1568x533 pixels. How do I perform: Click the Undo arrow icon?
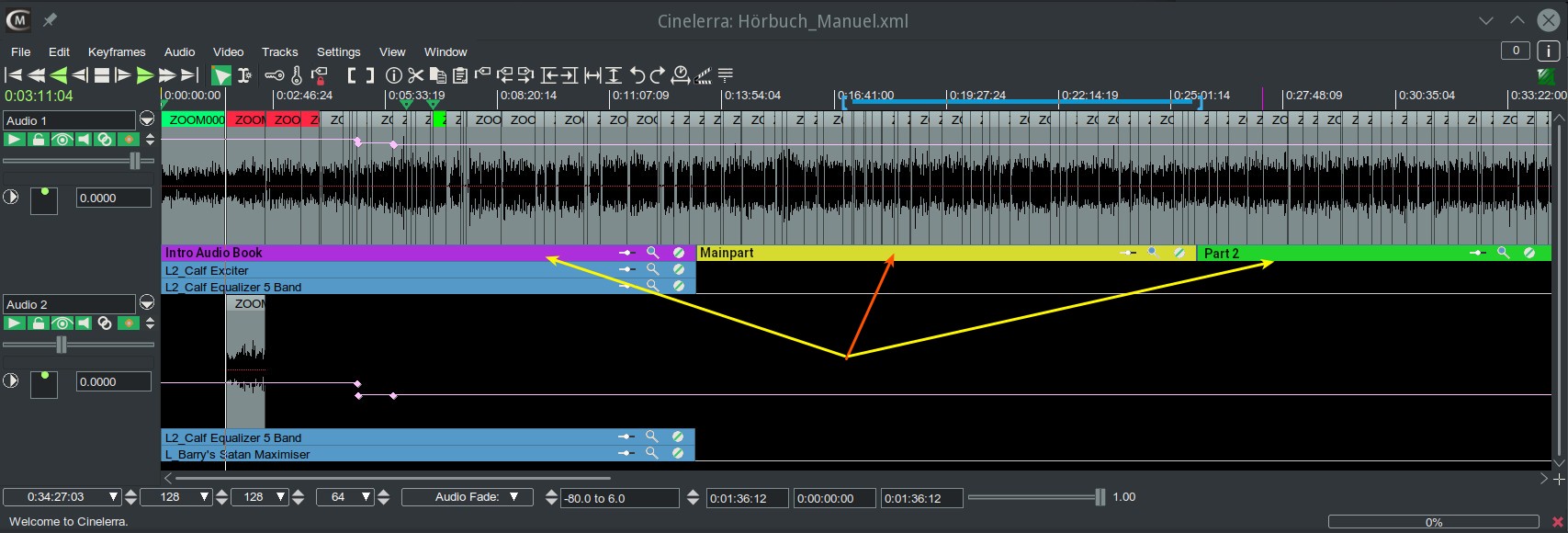[637, 75]
